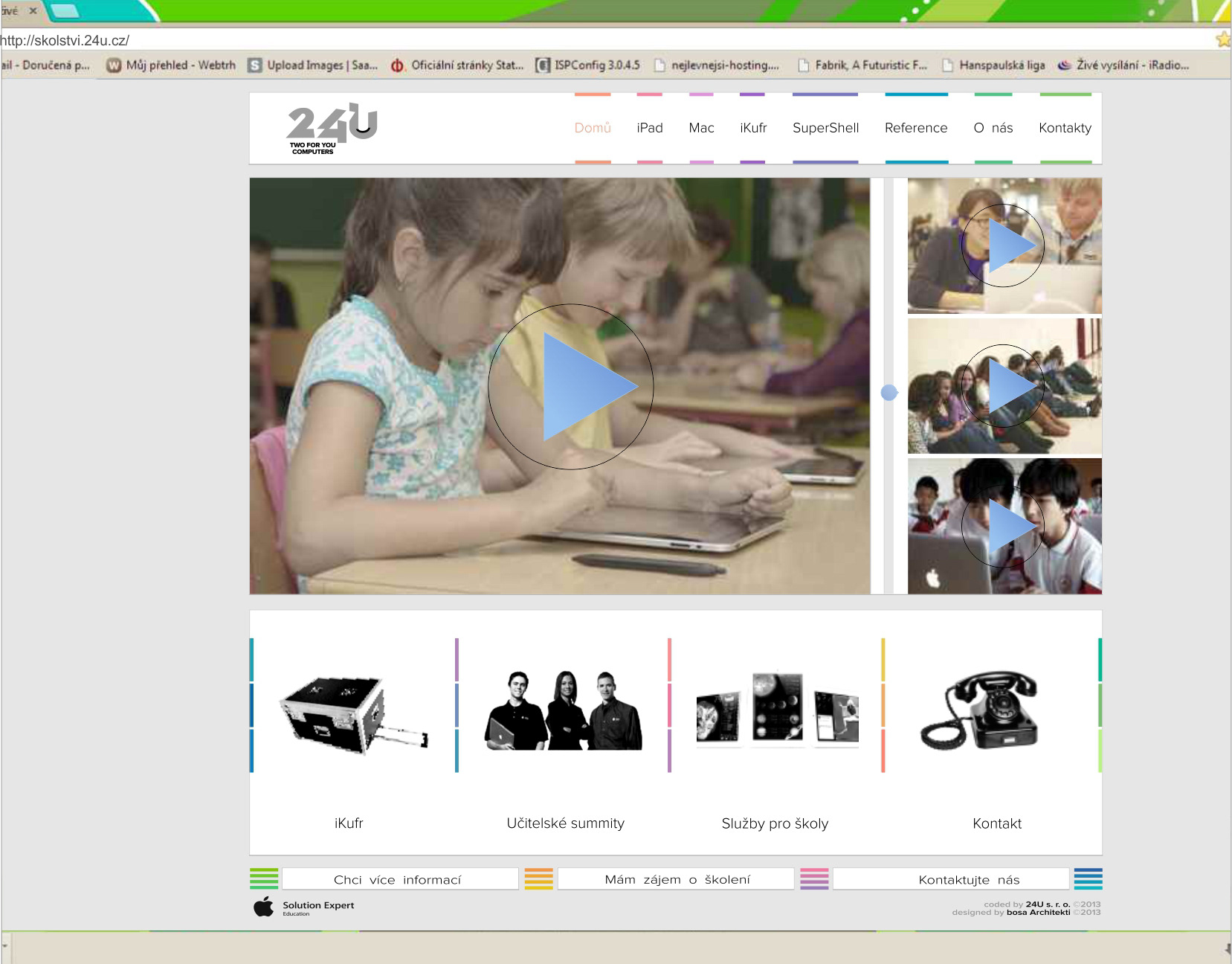
Task: Open the Hanspaulská liga bookmark
Action: [993, 65]
